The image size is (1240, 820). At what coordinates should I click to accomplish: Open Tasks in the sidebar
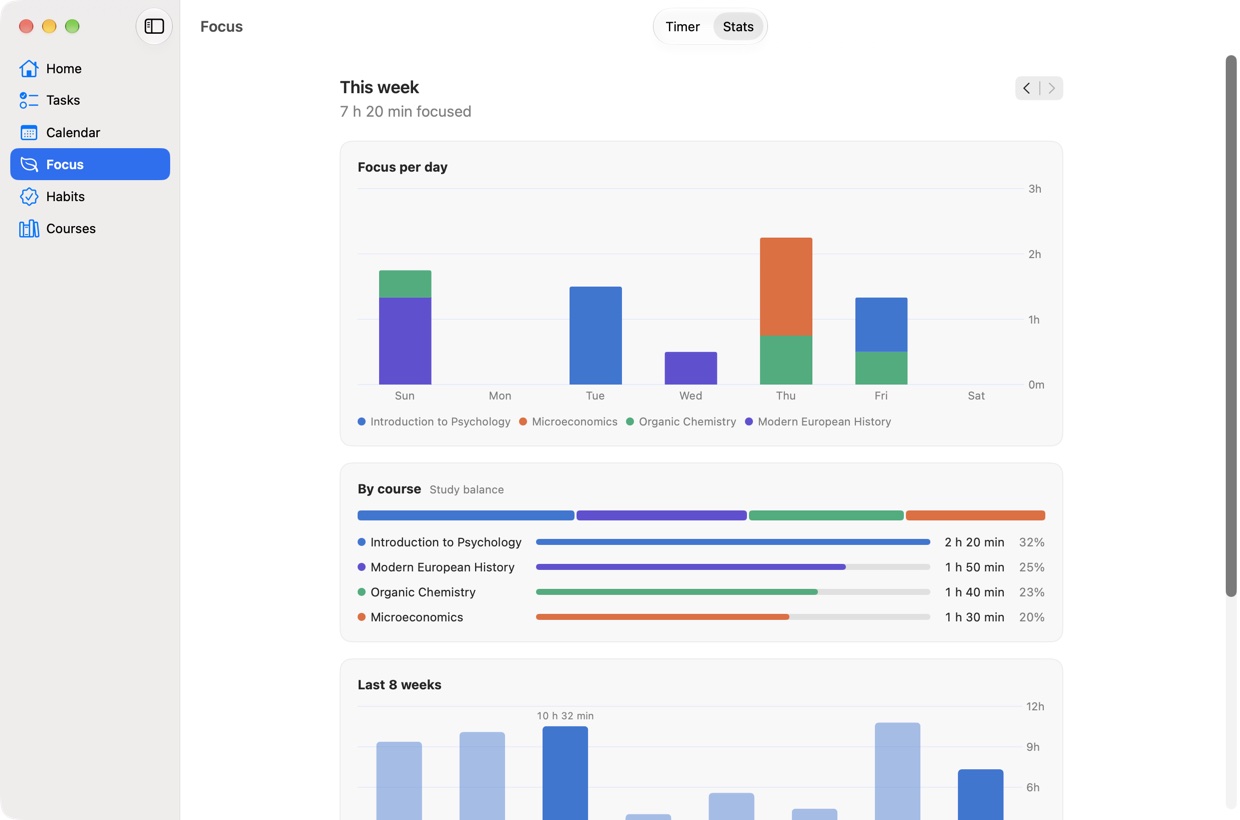[90, 100]
